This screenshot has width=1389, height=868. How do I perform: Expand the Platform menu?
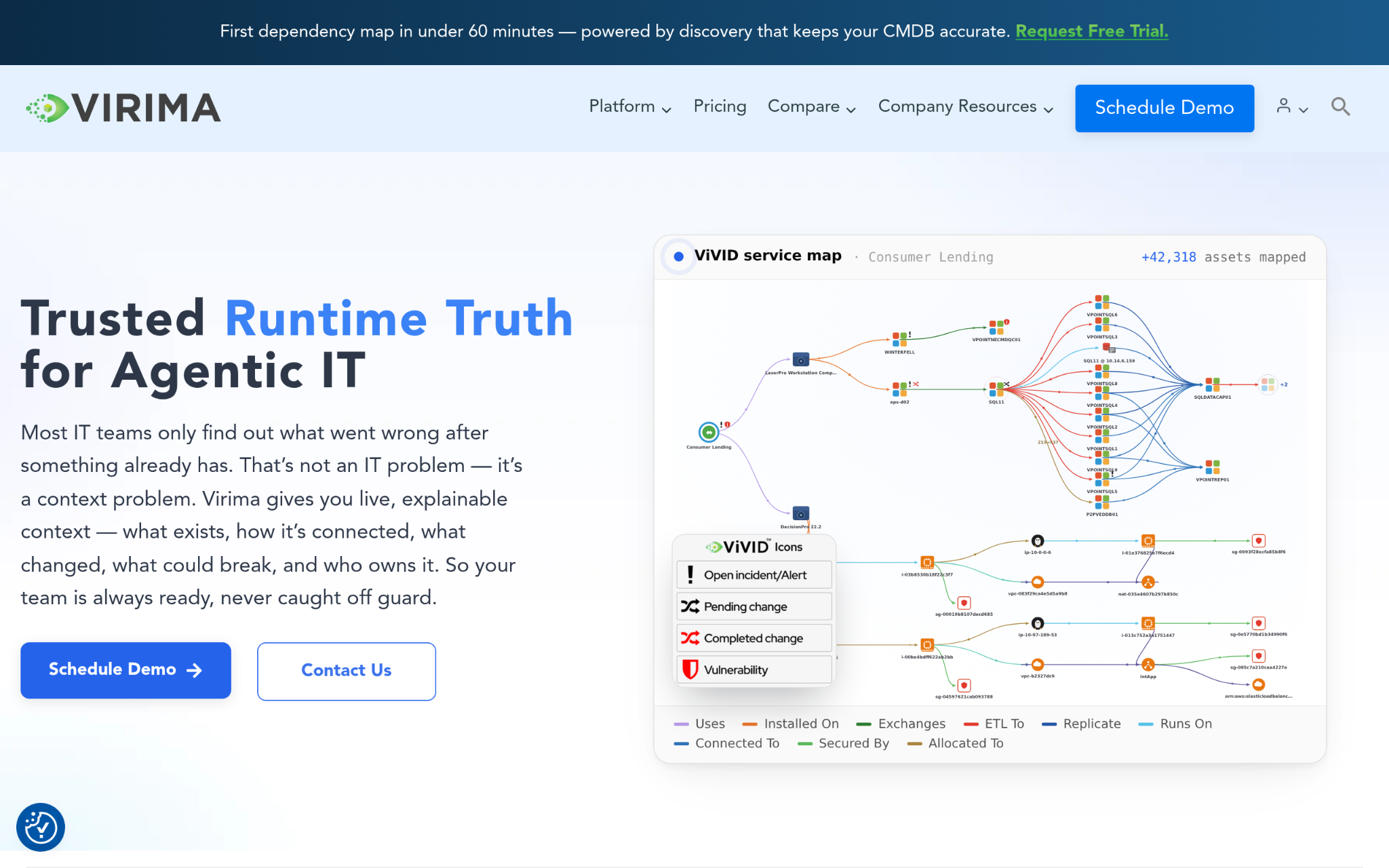pos(630,106)
